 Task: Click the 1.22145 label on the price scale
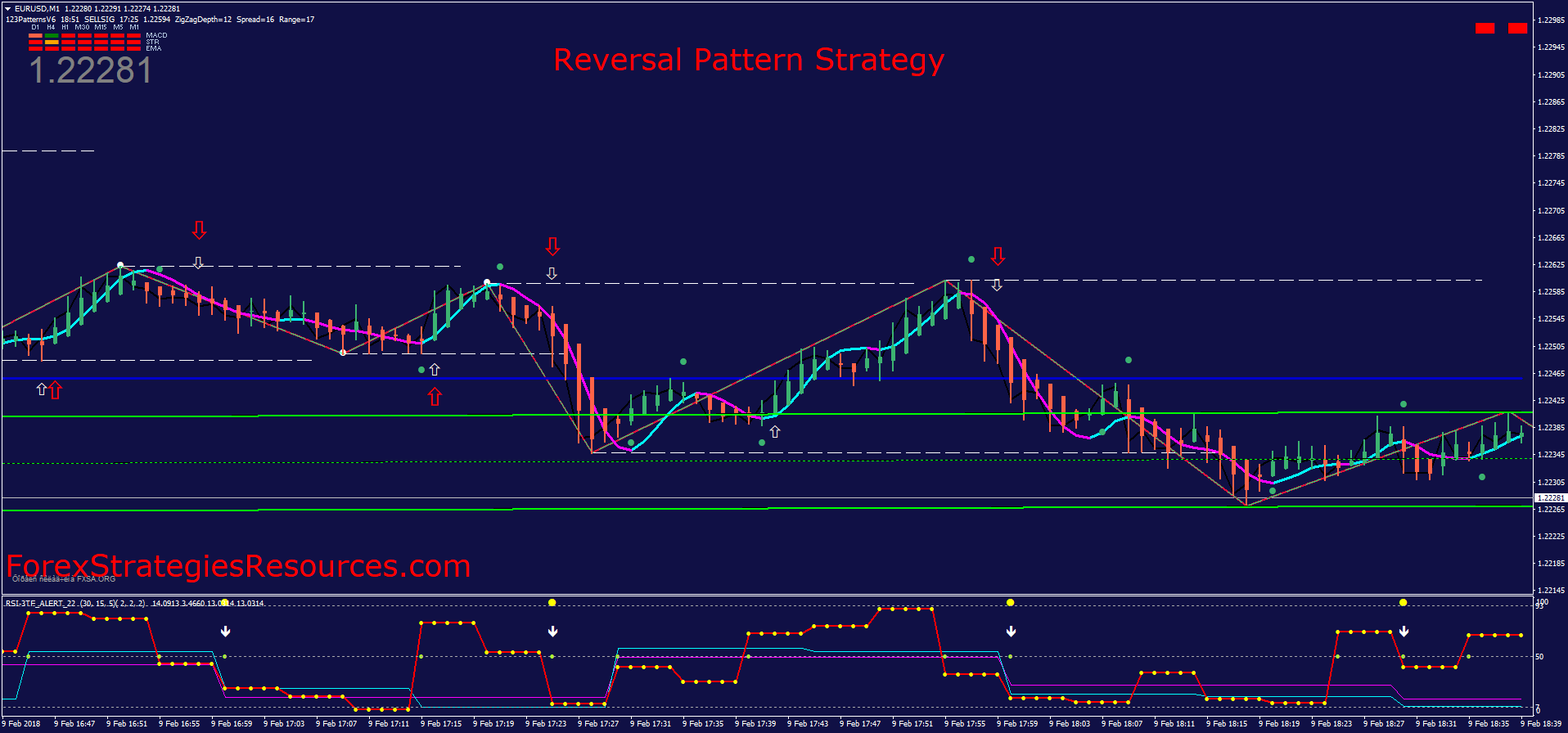tap(1551, 590)
